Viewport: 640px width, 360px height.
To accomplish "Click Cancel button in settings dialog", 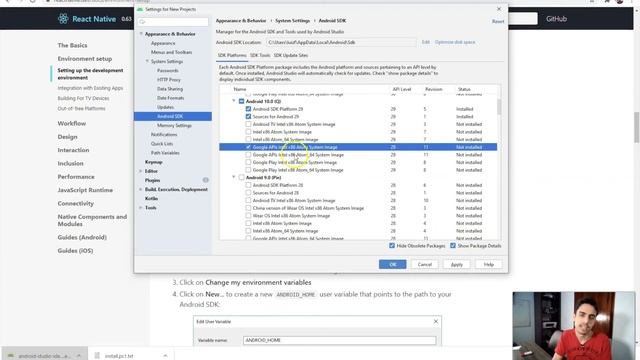I will 424,264.
